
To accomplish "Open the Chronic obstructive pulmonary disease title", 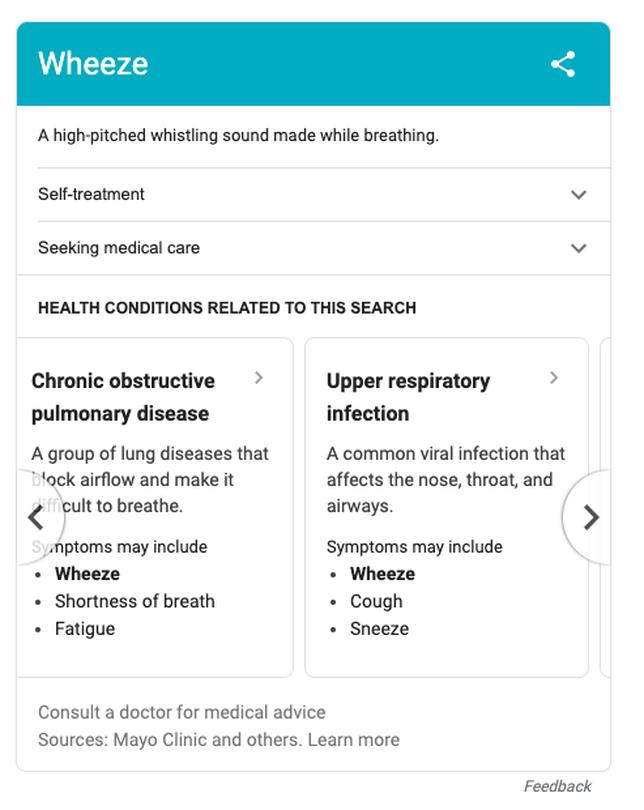I will click(x=123, y=397).
